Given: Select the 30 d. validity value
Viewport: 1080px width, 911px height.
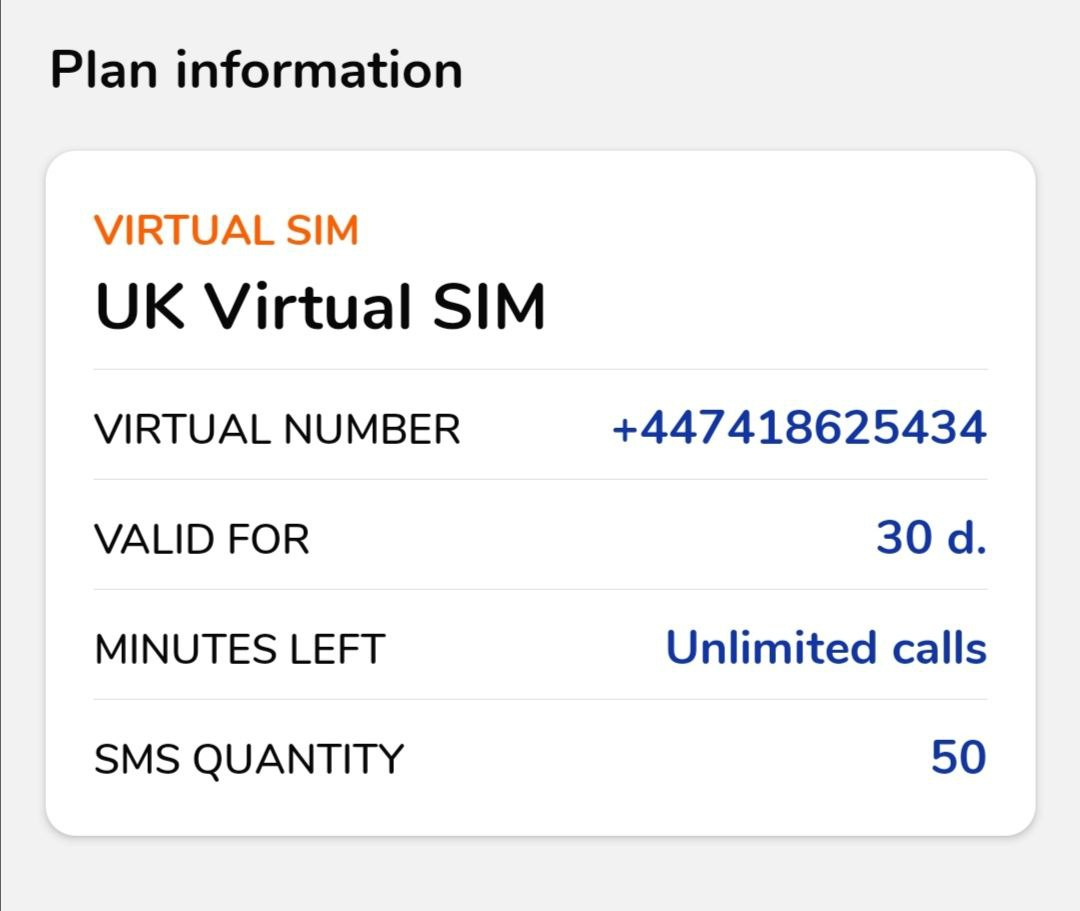Looking at the screenshot, I should pos(931,538).
